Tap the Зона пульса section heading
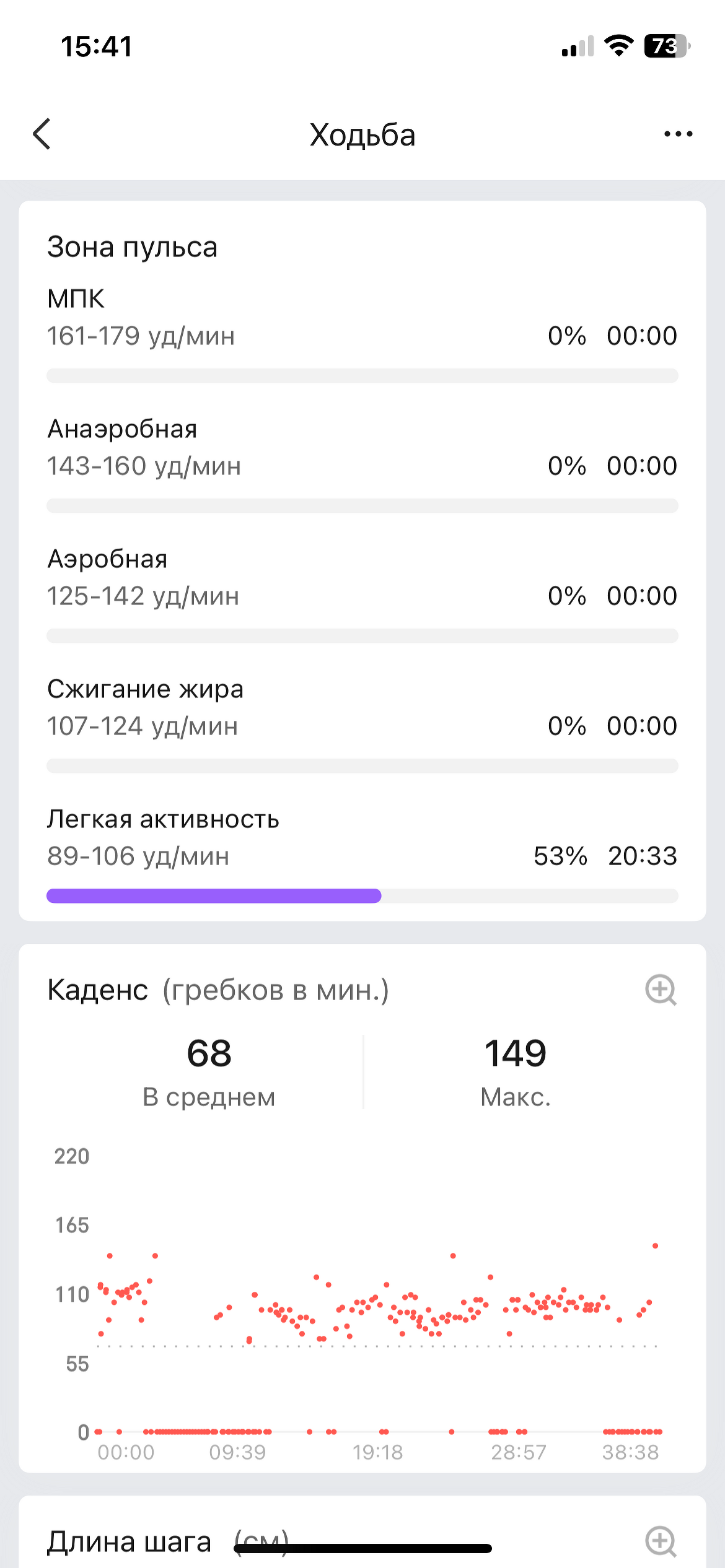The image size is (725, 1568). click(x=133, y=247)
